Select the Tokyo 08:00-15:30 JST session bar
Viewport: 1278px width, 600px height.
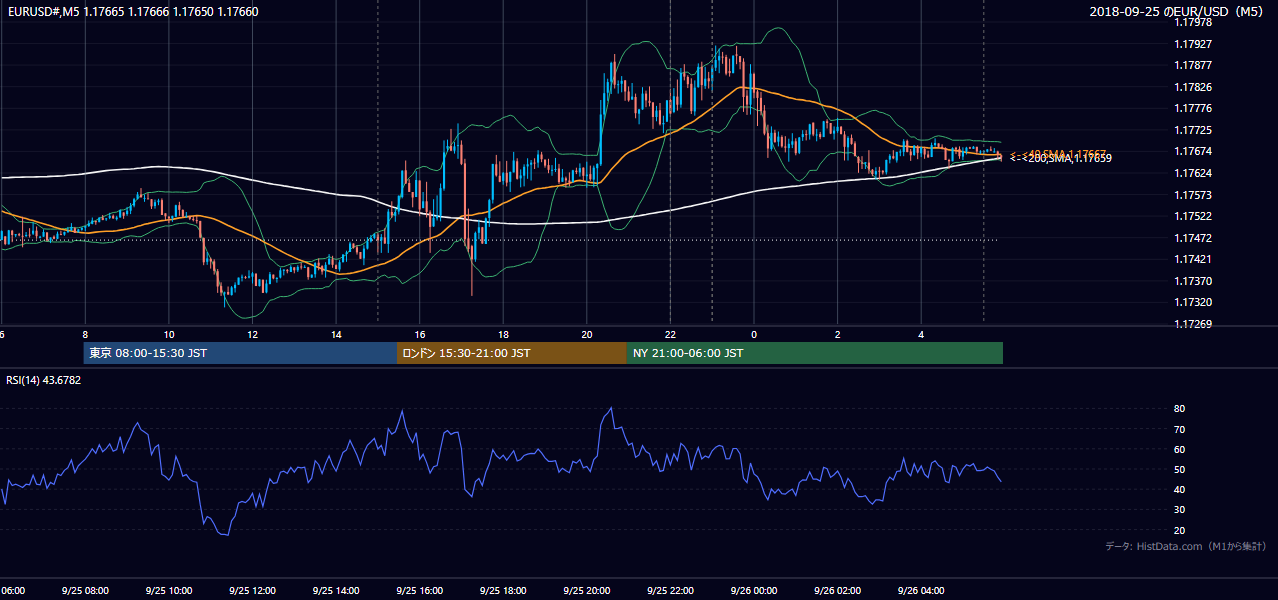[240, 353]
